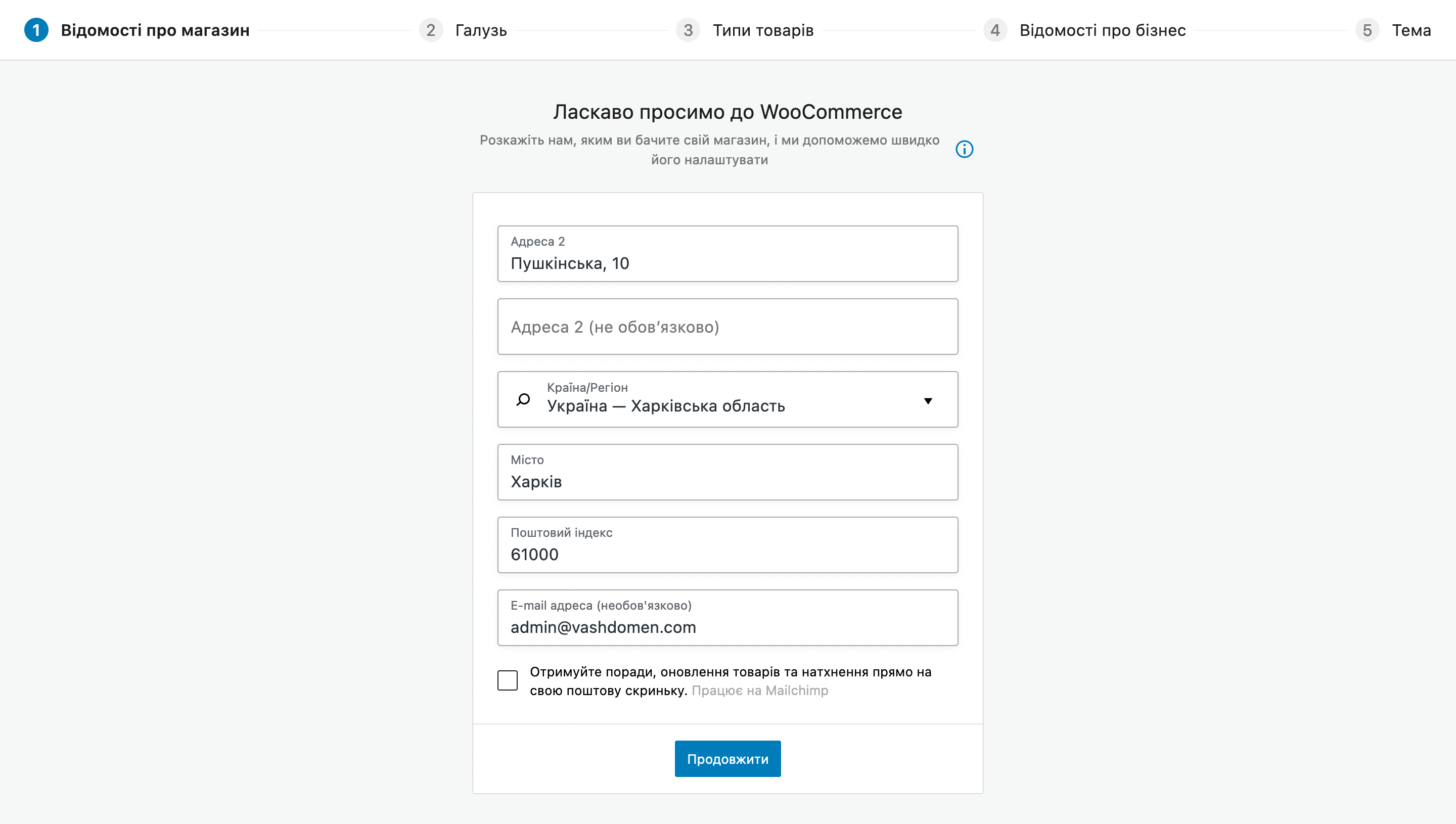The image size is (1456, 824).
Task: Click step 4 circle icon
Action: pos(995,30)
